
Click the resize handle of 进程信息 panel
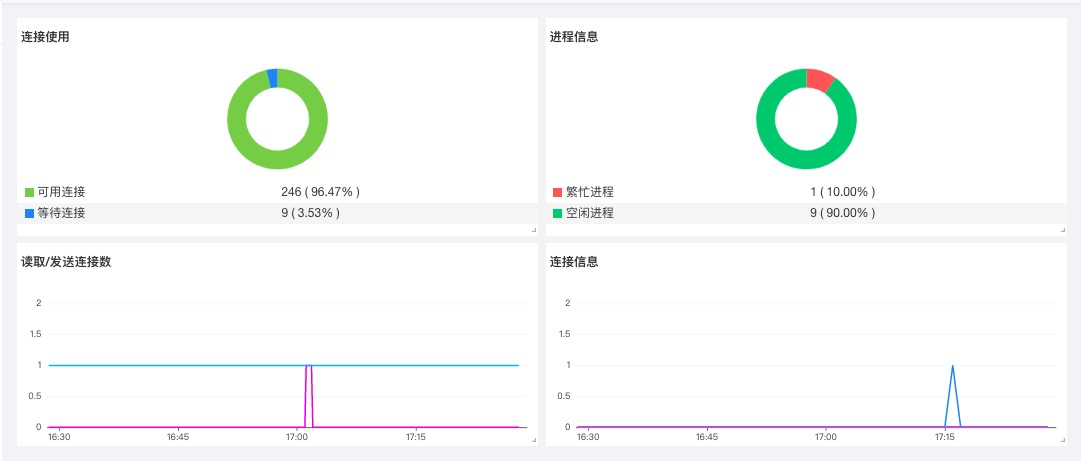(1062, 231)
